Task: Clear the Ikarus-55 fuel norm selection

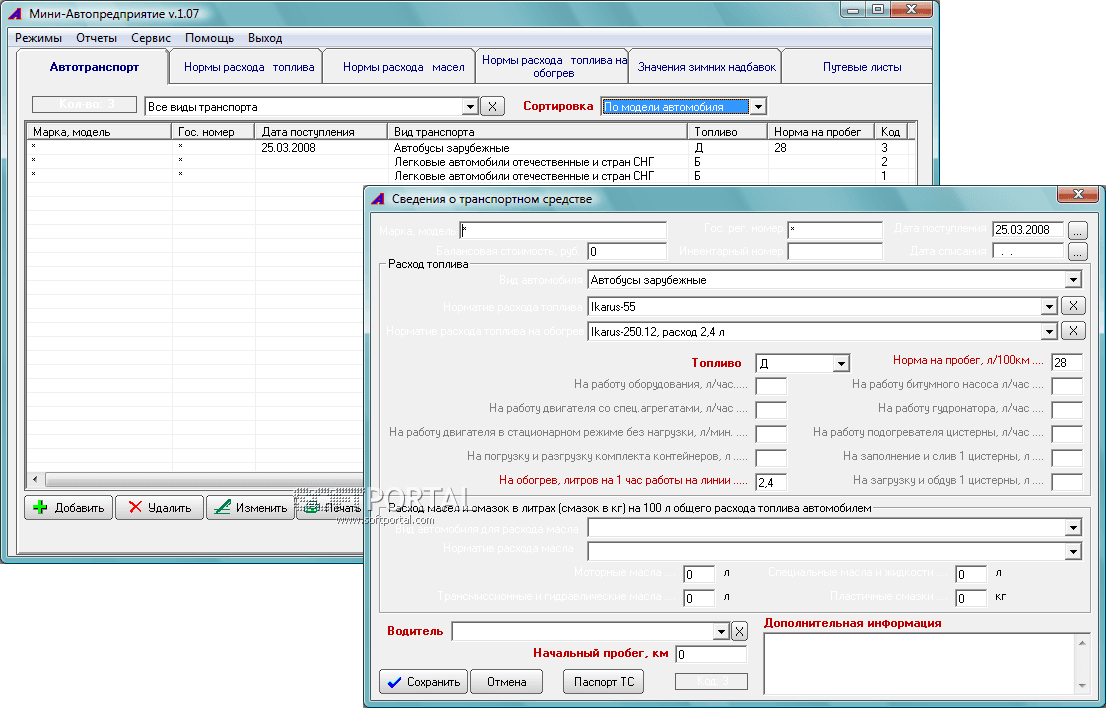Action: click(x=1073, y=306)
